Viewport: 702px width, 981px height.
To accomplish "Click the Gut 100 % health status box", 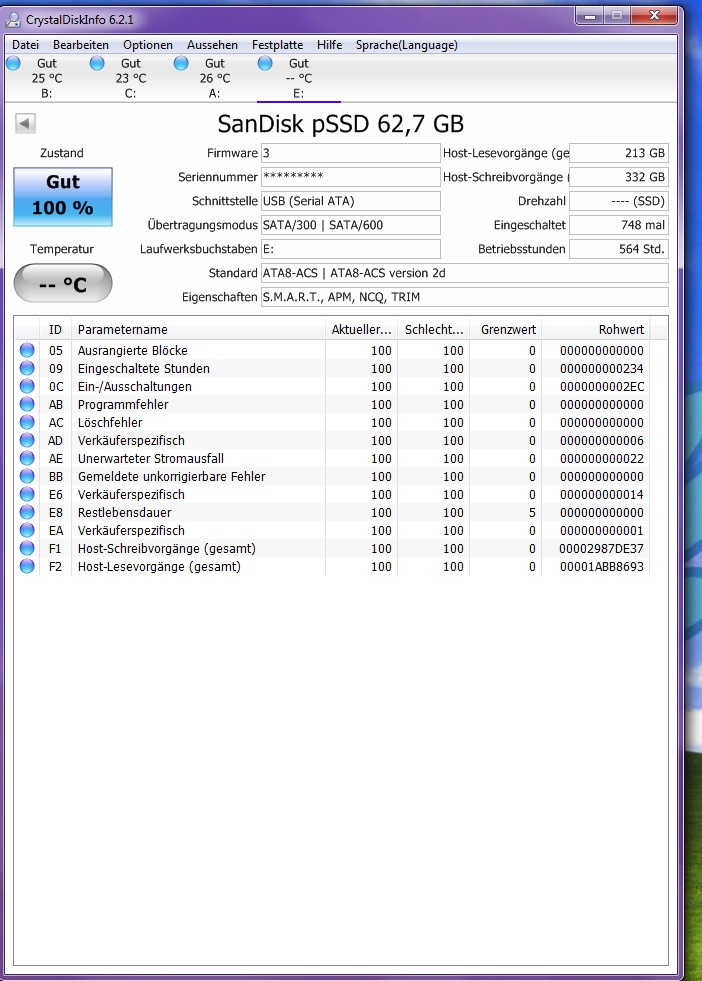I will point(63,196).
